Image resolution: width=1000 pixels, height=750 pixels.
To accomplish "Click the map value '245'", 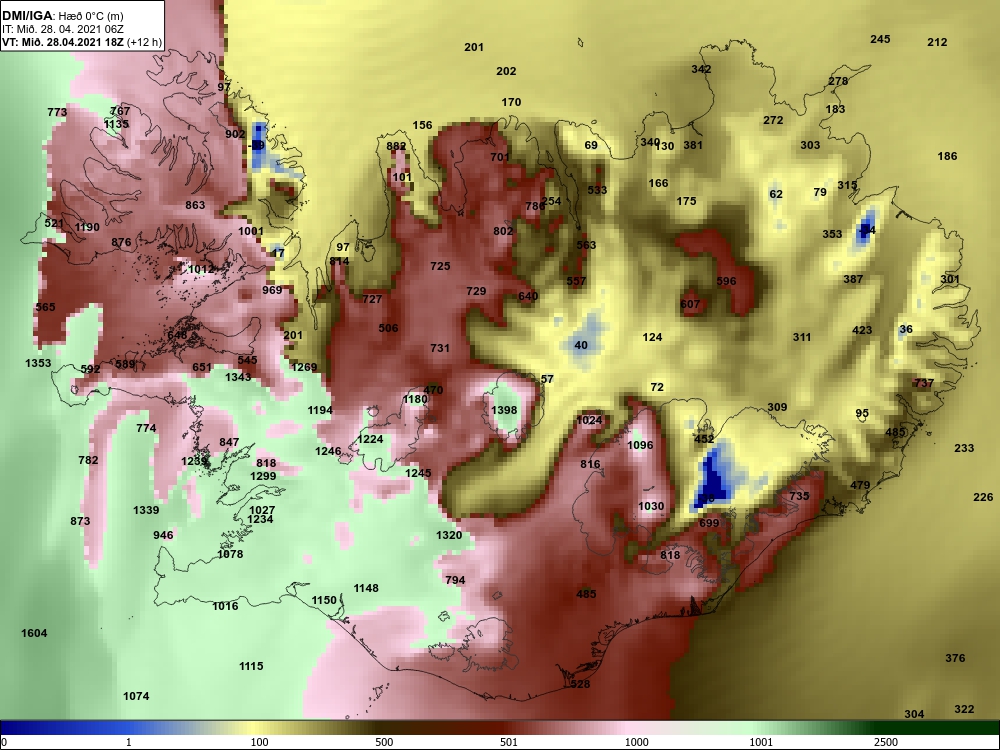I will tap(880, 40).
